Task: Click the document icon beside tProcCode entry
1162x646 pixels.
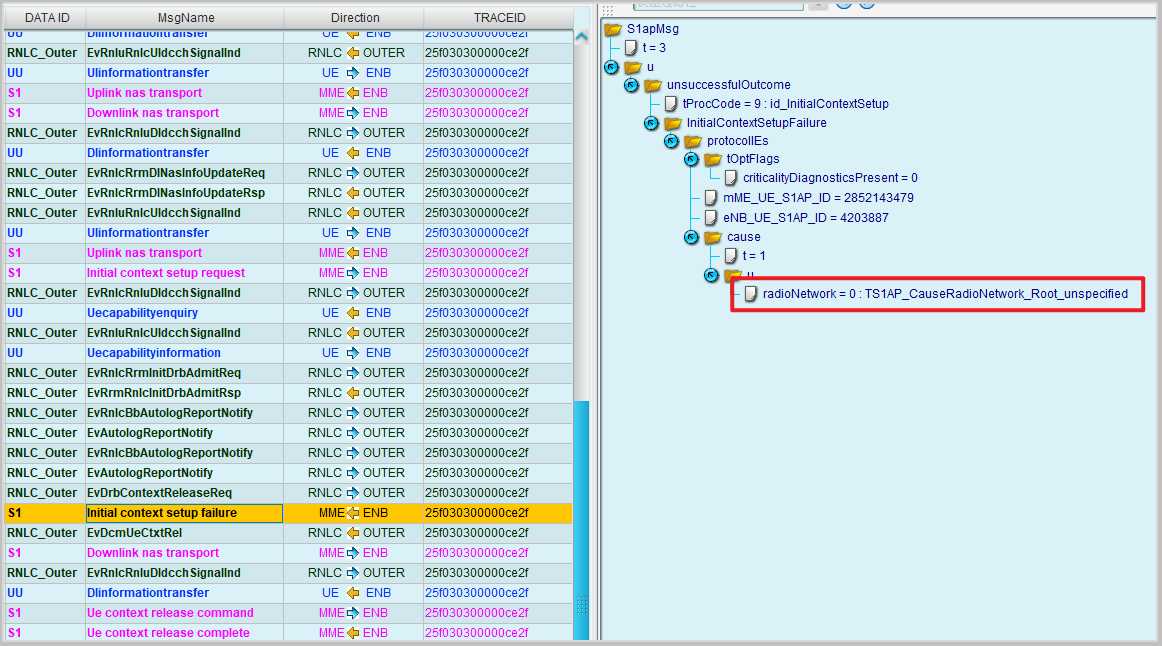Action: (671, 104)
